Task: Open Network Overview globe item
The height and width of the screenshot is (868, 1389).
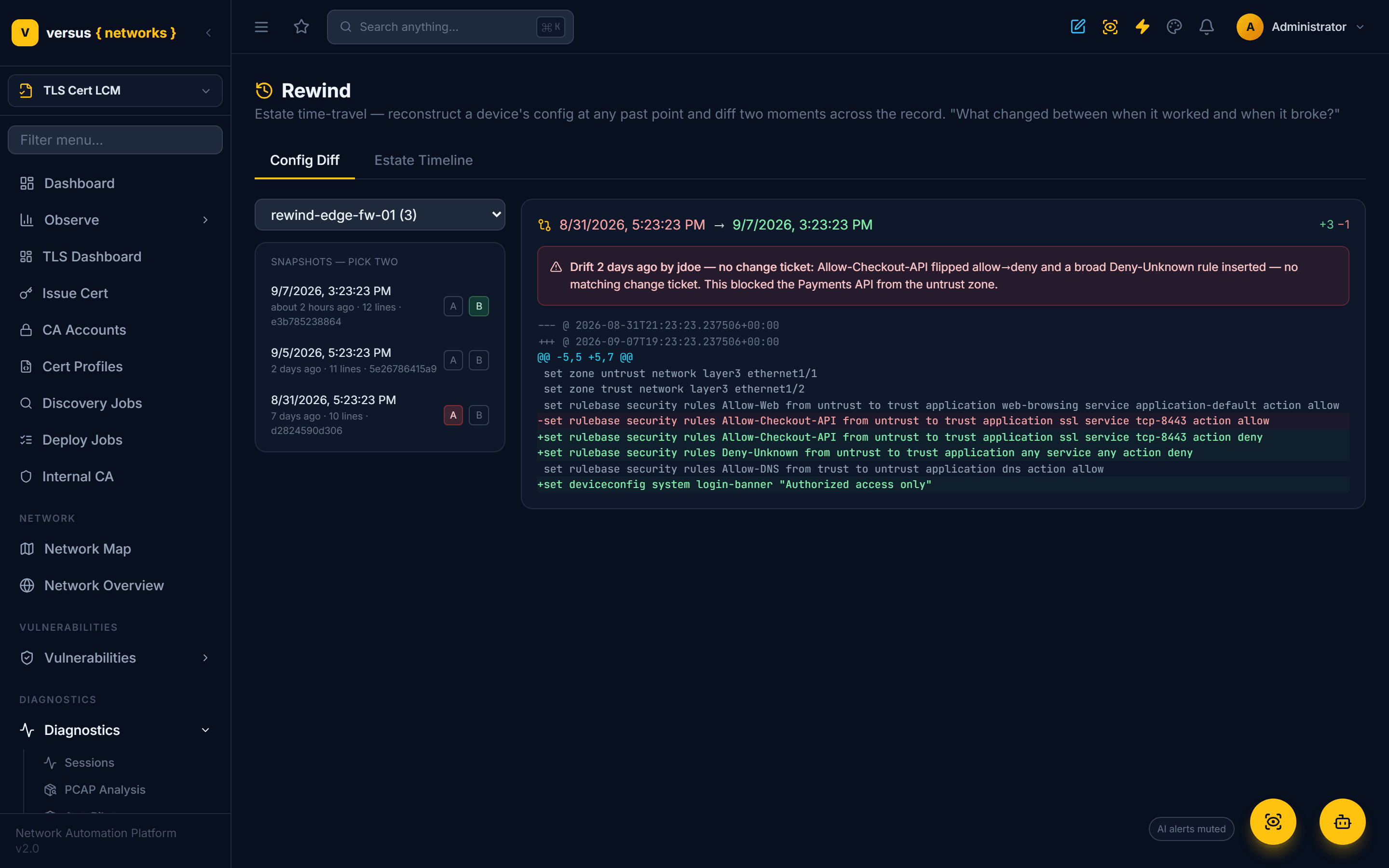Action: [115, 585]
